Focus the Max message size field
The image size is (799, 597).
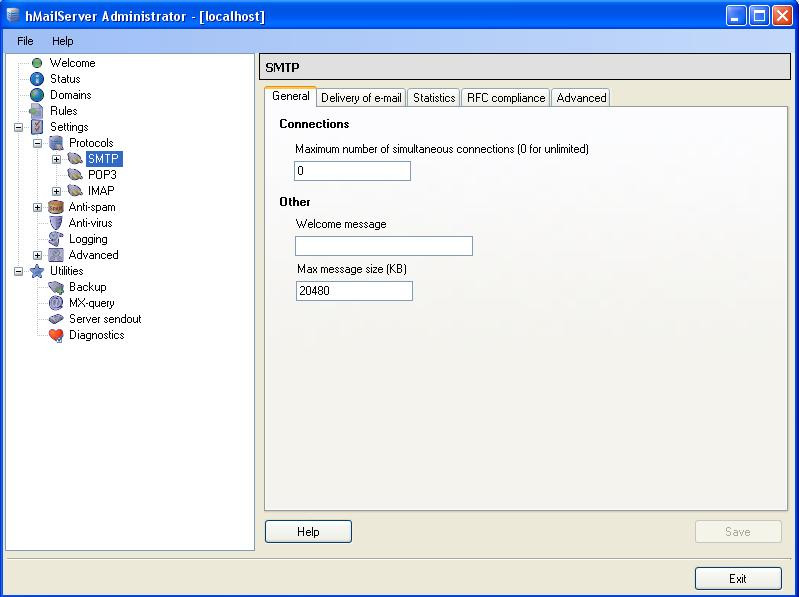354,291
